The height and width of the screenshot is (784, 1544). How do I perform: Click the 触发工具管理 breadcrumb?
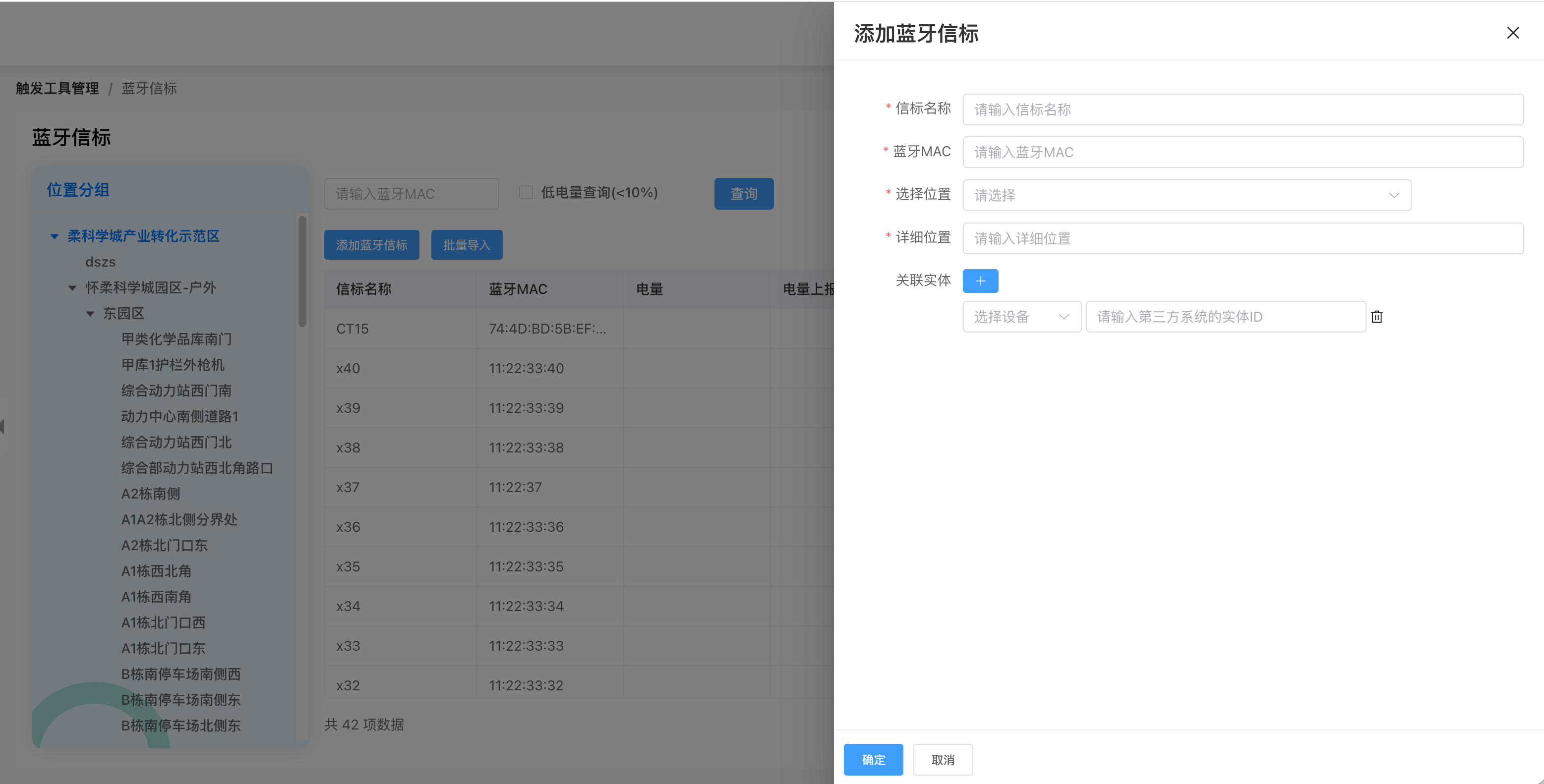click(57, 89)
